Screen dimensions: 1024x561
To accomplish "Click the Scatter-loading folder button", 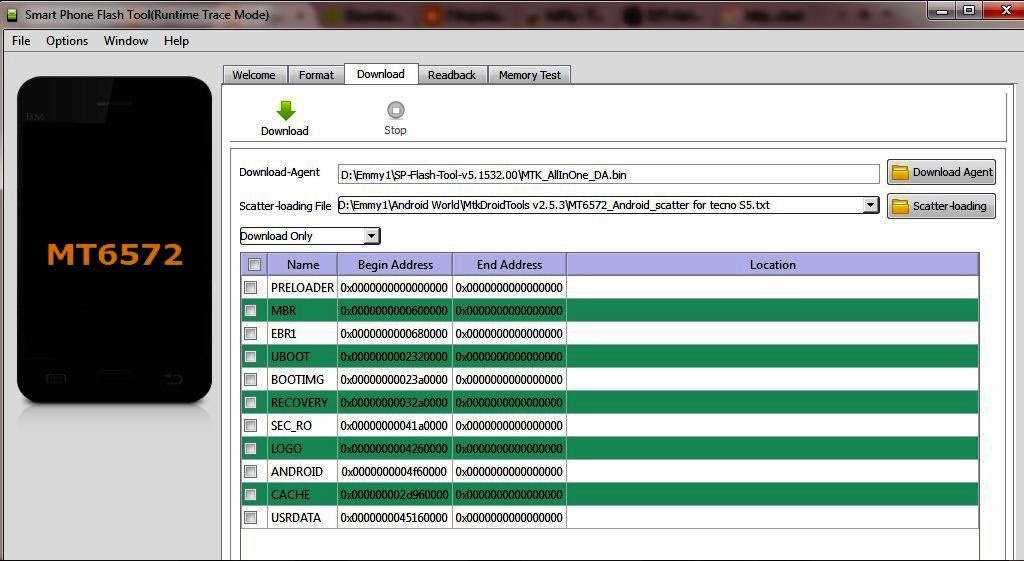I will coord(941,206).
